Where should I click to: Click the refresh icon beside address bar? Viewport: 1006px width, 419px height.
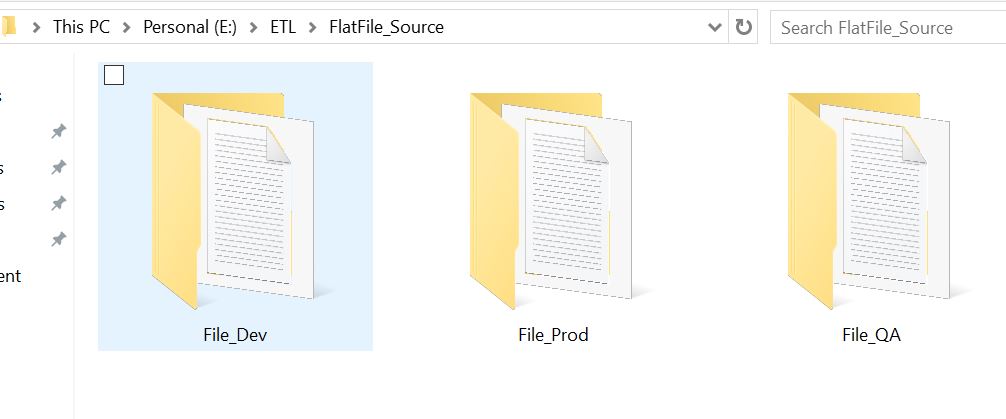tap(743, 27)
